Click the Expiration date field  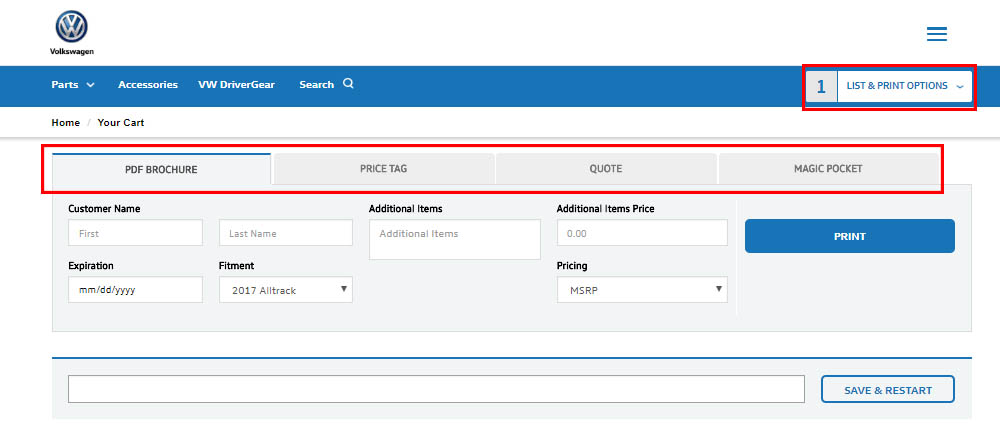click(135, 289)
